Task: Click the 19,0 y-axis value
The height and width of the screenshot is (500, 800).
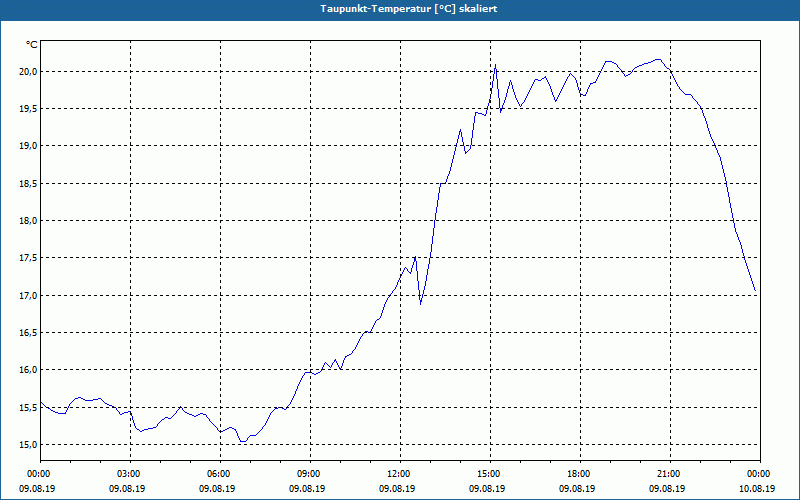Action: [29, 146]
